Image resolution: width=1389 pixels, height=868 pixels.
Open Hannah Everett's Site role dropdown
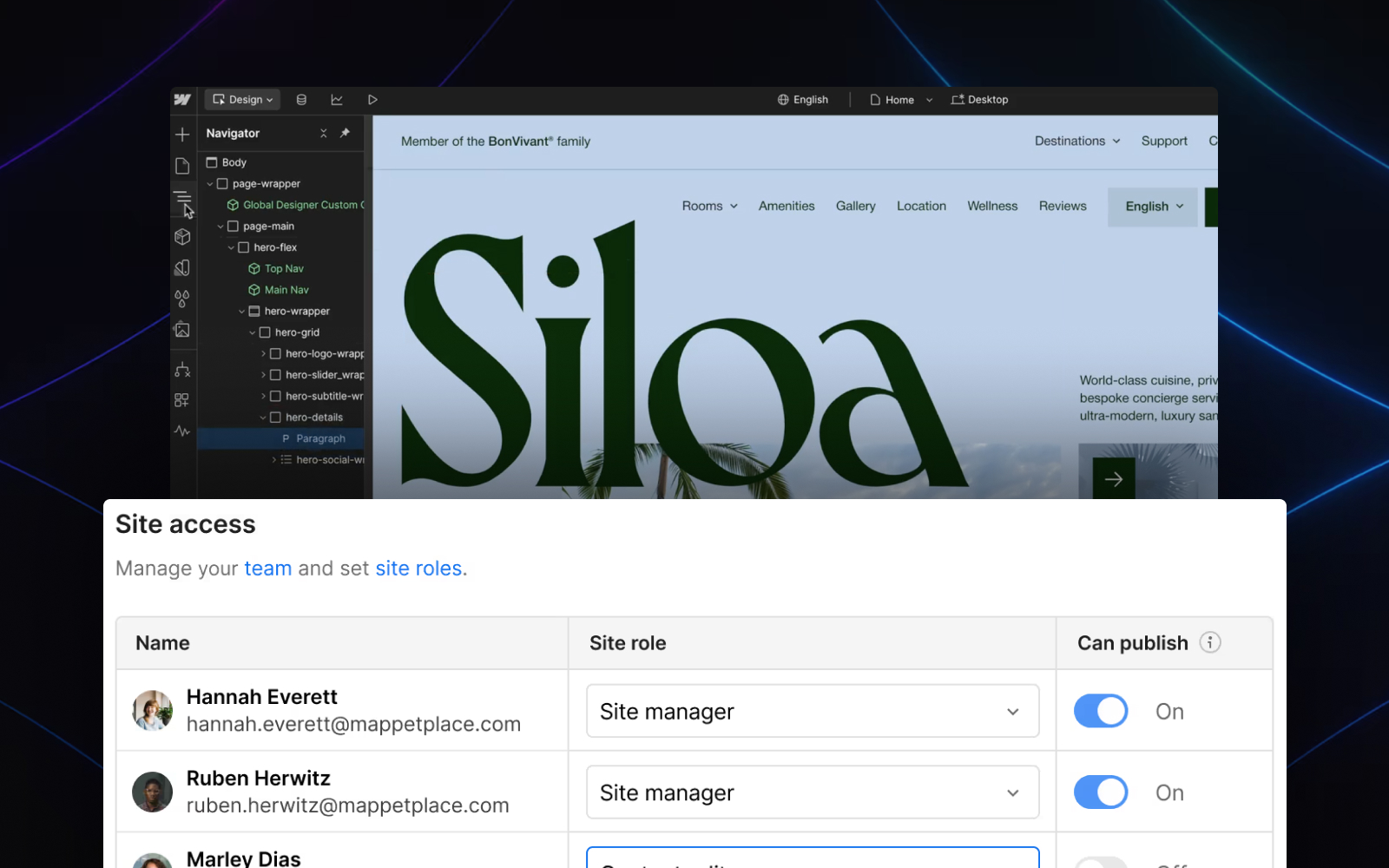coord(813,711)
